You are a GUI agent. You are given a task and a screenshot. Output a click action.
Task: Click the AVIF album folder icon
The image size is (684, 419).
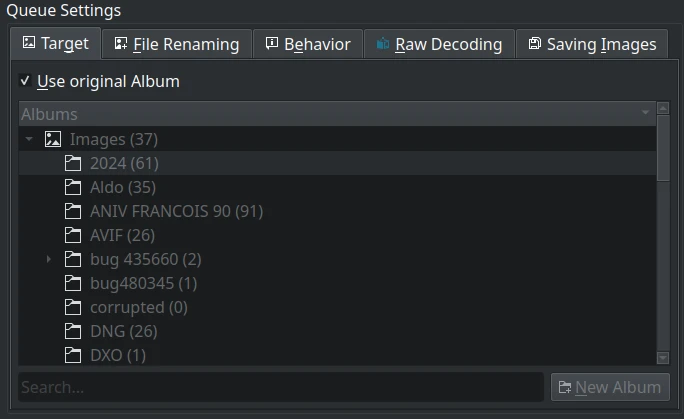click(72, 235)
